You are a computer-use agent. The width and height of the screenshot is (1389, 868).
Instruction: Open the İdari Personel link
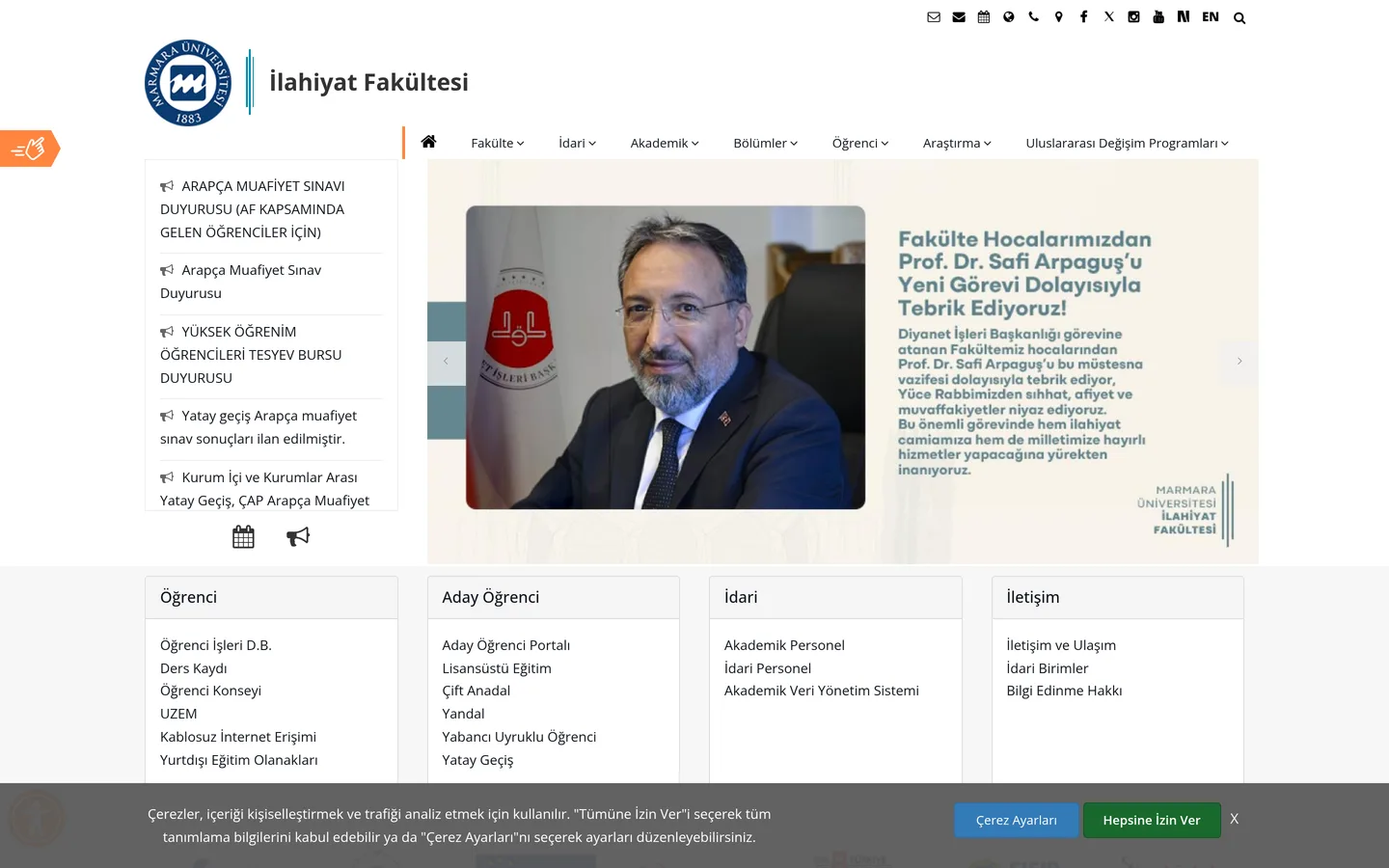pos(768,668)
